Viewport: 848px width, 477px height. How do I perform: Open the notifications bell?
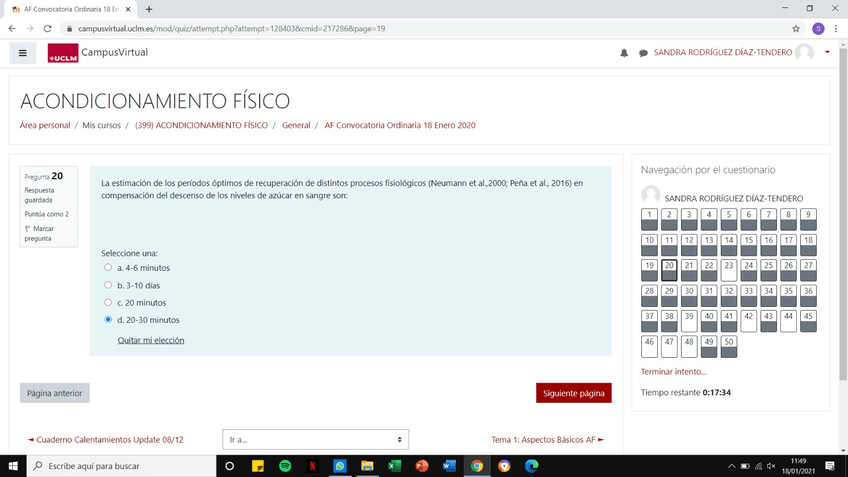pyautogui.click(x=624, y=53)
